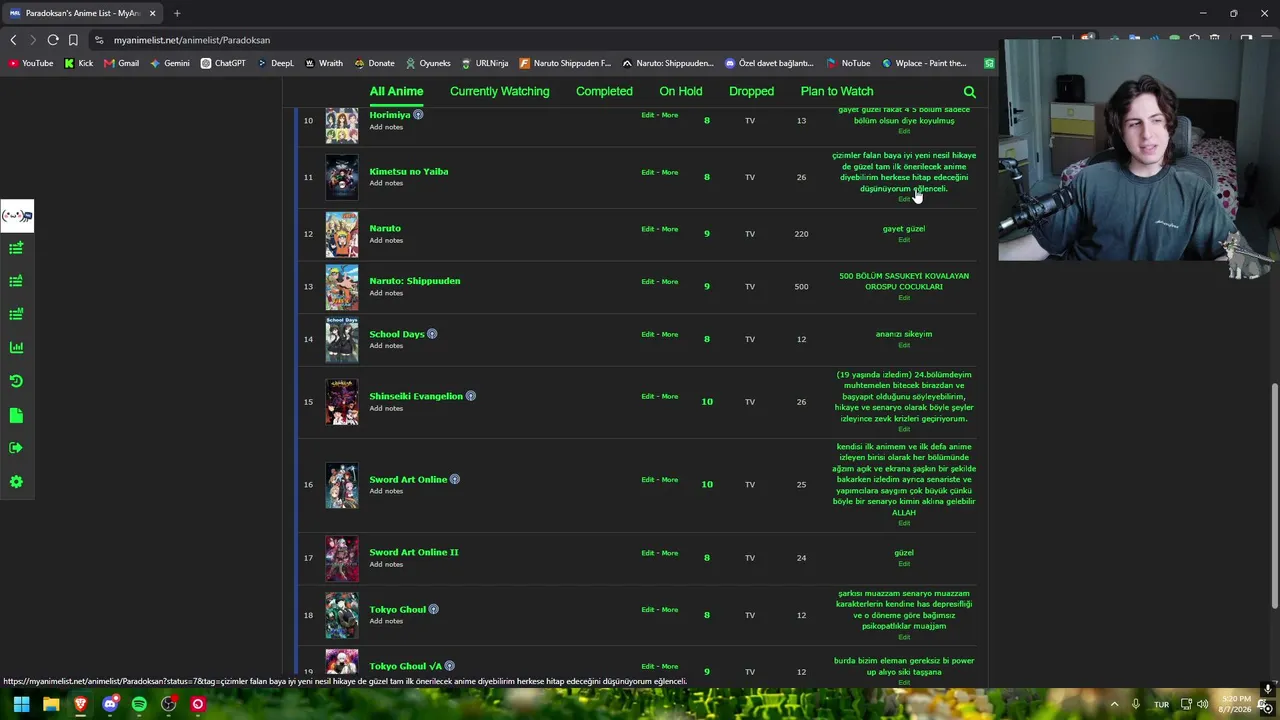Click the document page sidebar icon
Screen dimensions: 1280x720
[16, 415]
